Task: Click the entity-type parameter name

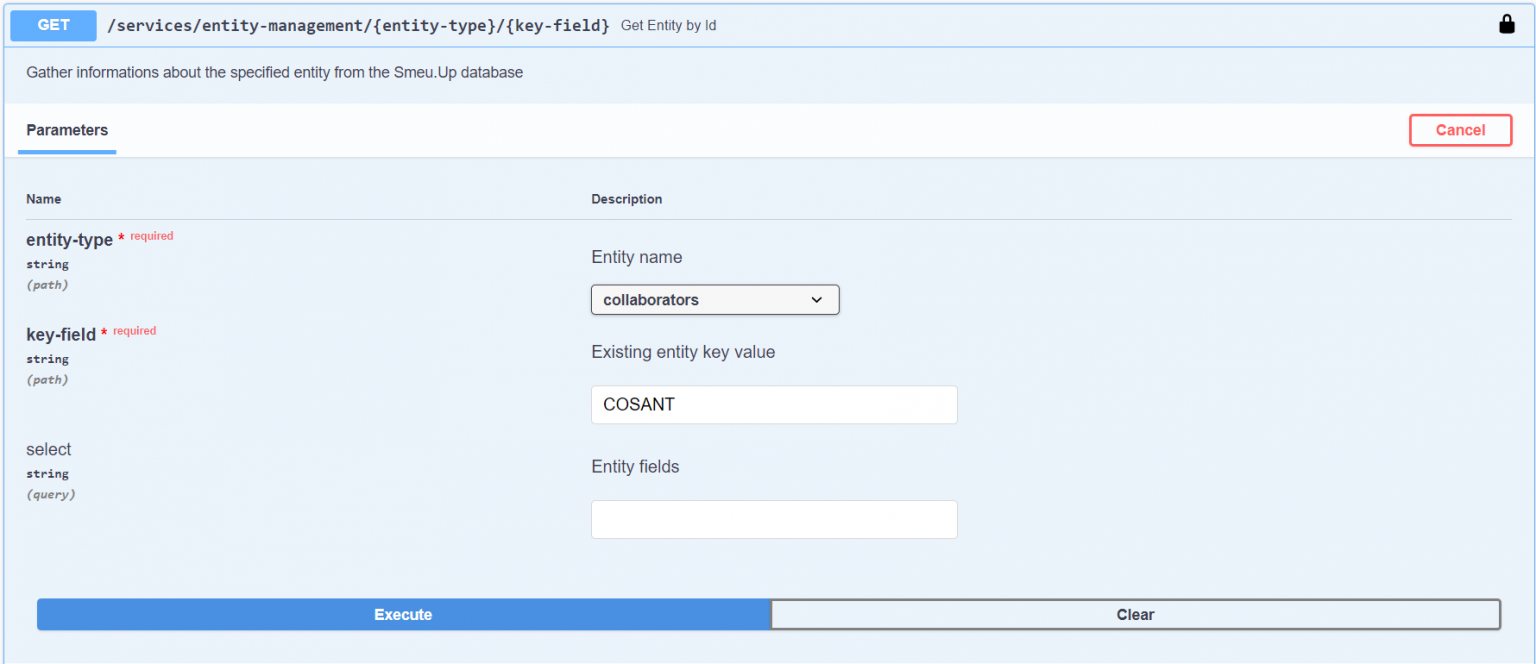Action: [x=69, y=240]
